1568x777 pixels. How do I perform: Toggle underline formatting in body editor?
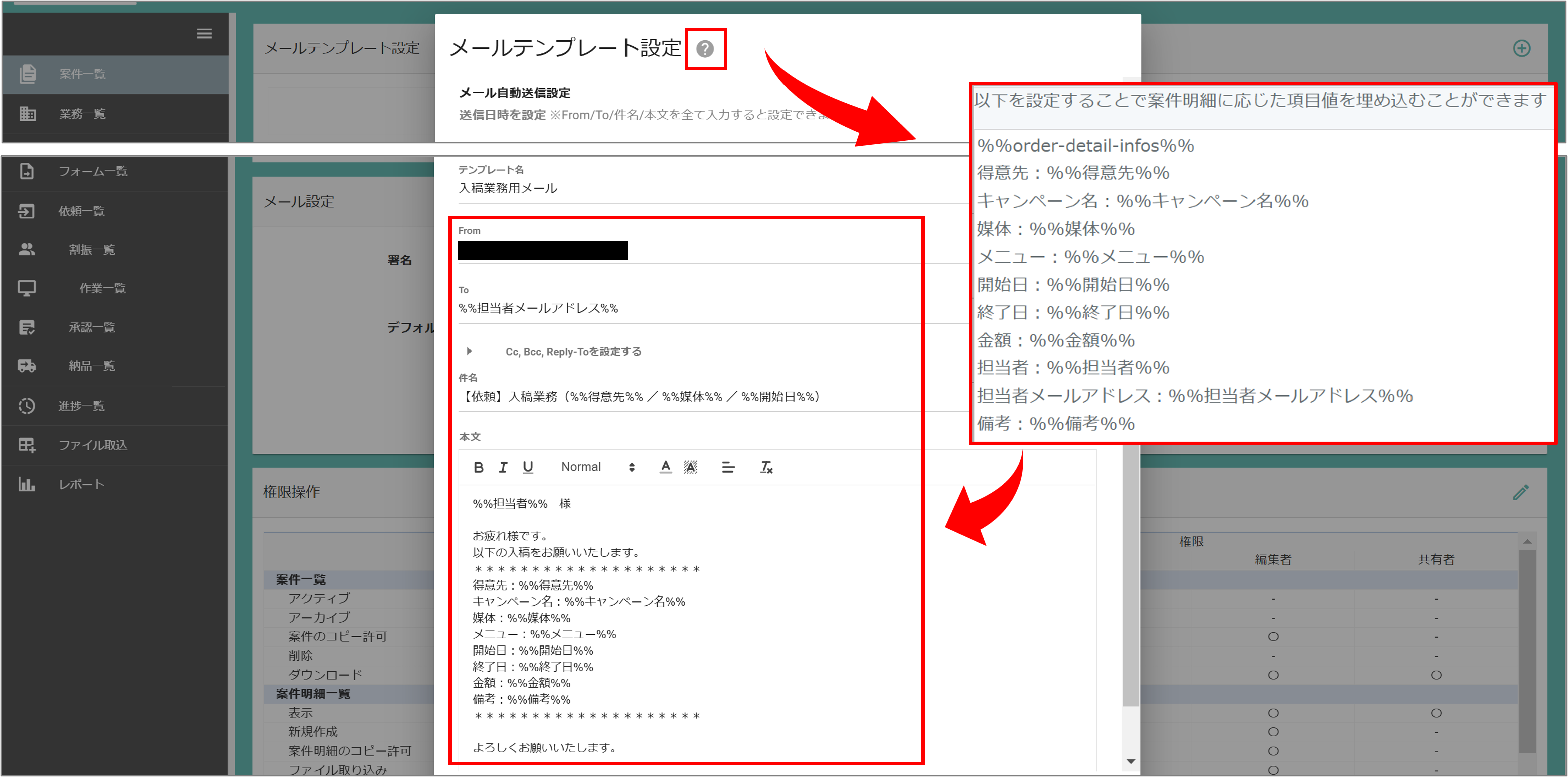(x=528, y=467)
